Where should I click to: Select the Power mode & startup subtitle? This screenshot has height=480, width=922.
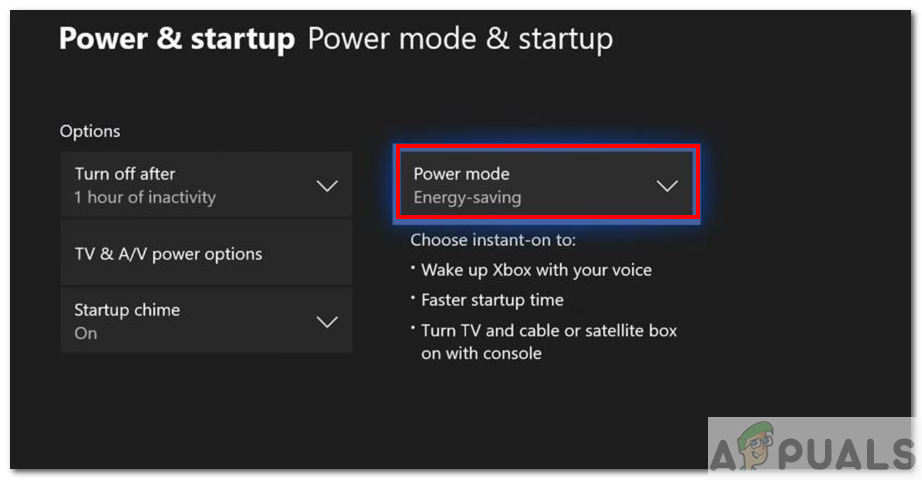(460, 39)
